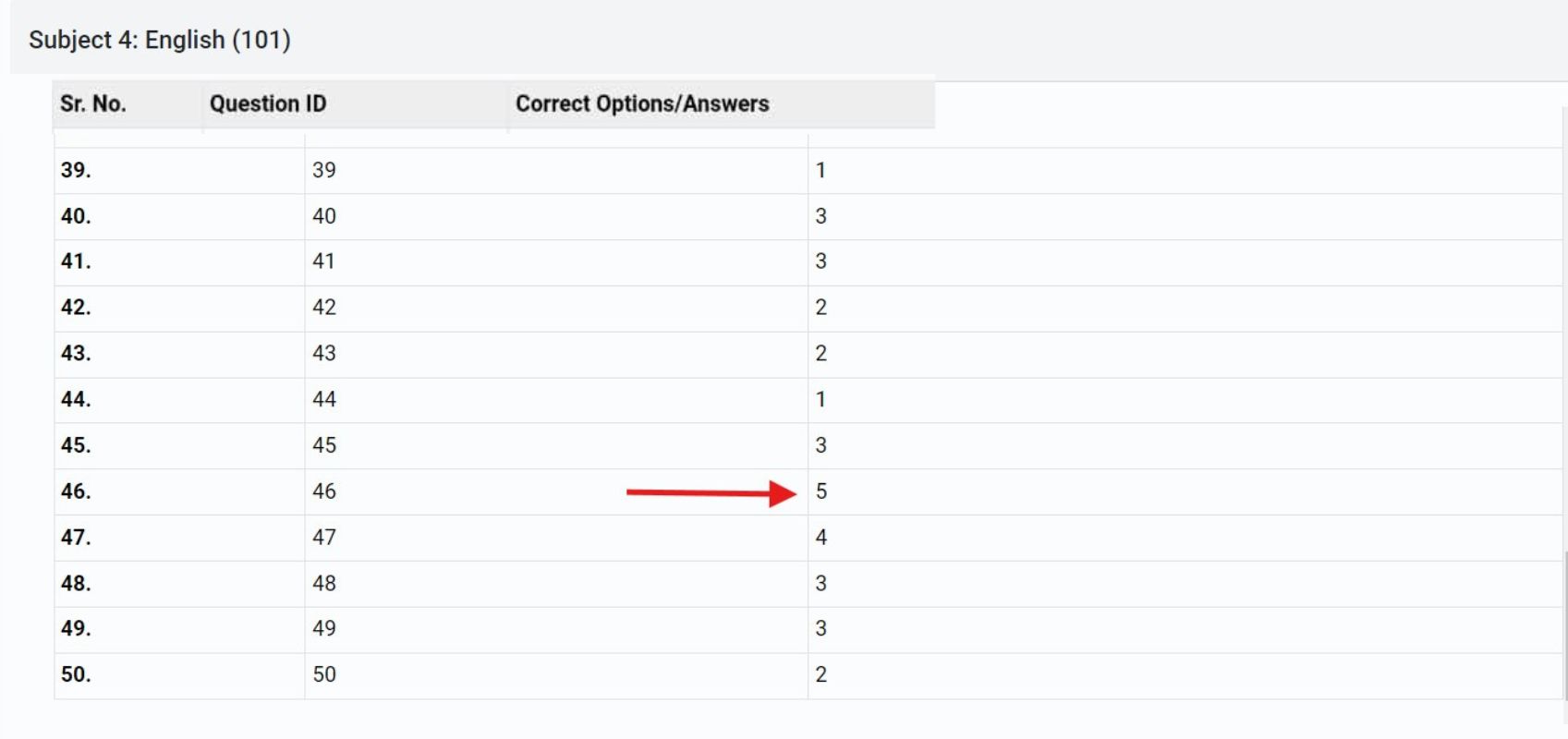Click the answer 3 in row 41
Screen dimensions: 1568x739
[x=820, y=261]
